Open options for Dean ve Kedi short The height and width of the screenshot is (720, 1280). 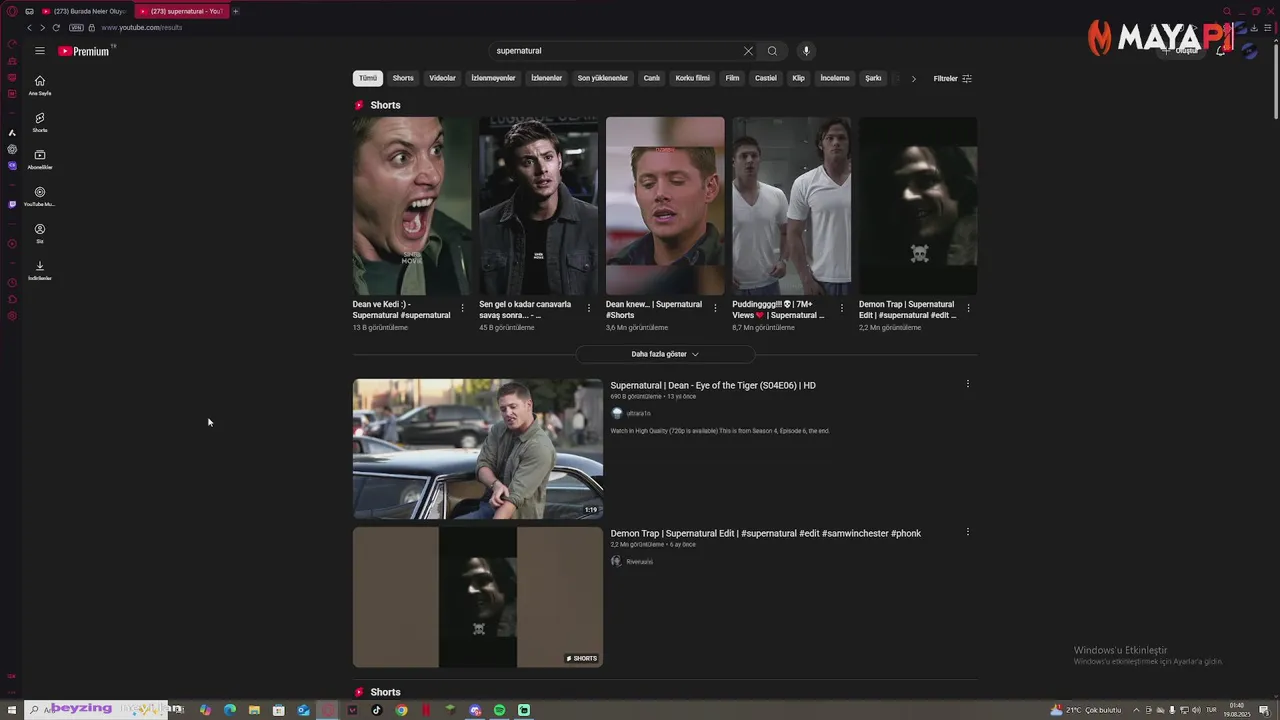[x=462, y=308]
